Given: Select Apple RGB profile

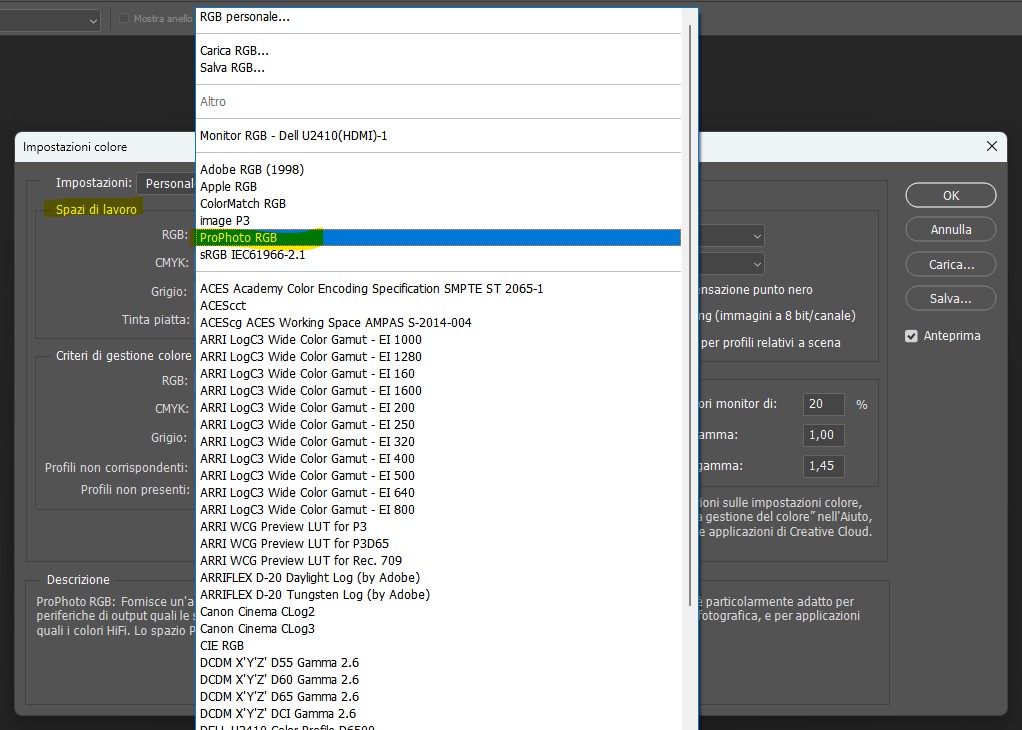Looking at the screenshot, I should 438,186.
